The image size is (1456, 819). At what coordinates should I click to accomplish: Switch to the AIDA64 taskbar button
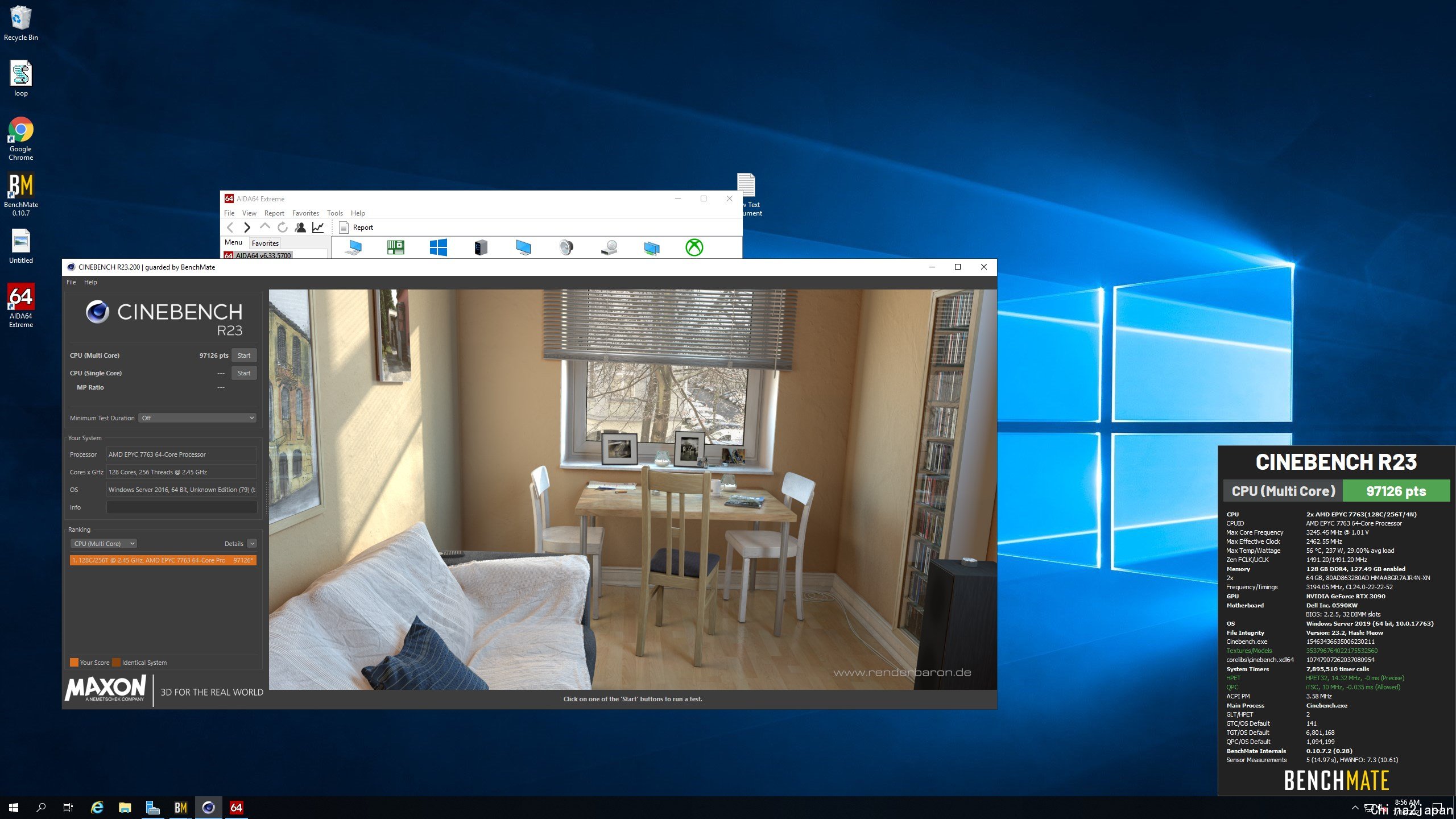[x=236, y=807]
